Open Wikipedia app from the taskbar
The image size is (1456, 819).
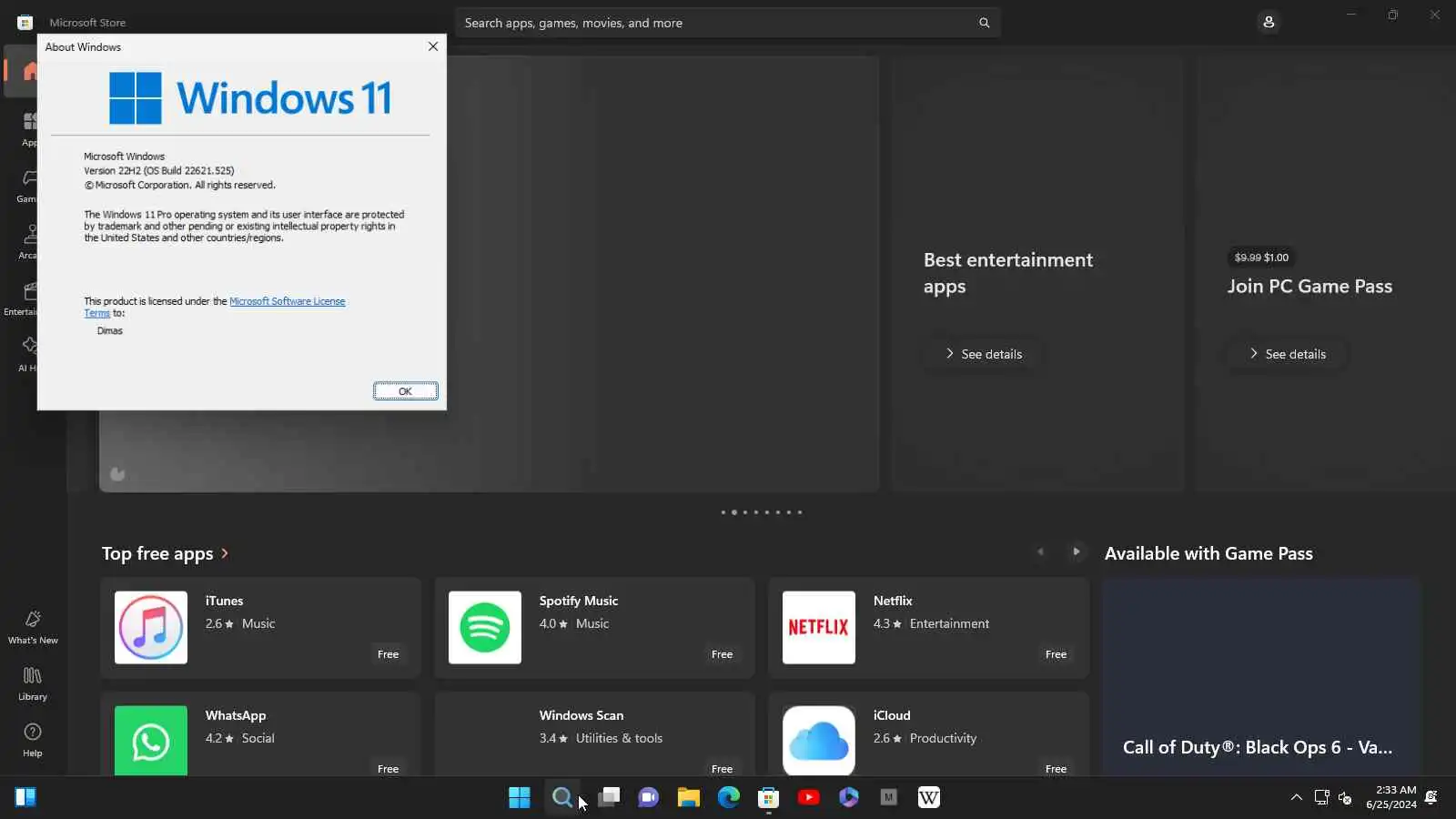pos(929,797)
